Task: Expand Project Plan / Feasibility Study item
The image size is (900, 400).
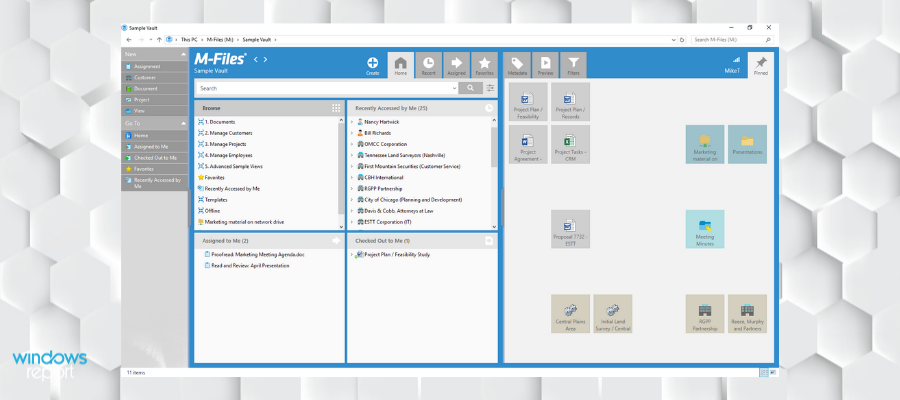Action: click(x=352, y=254)
